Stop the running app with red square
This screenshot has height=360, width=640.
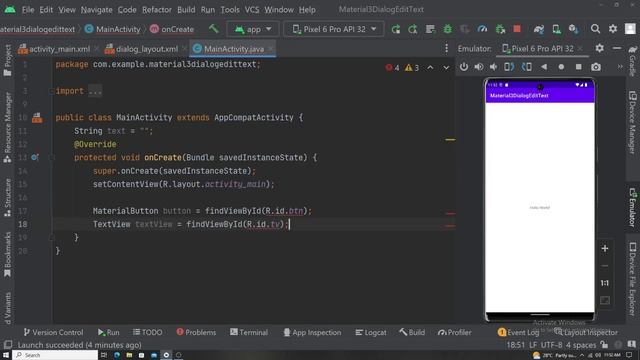click(x=517, y=29)
